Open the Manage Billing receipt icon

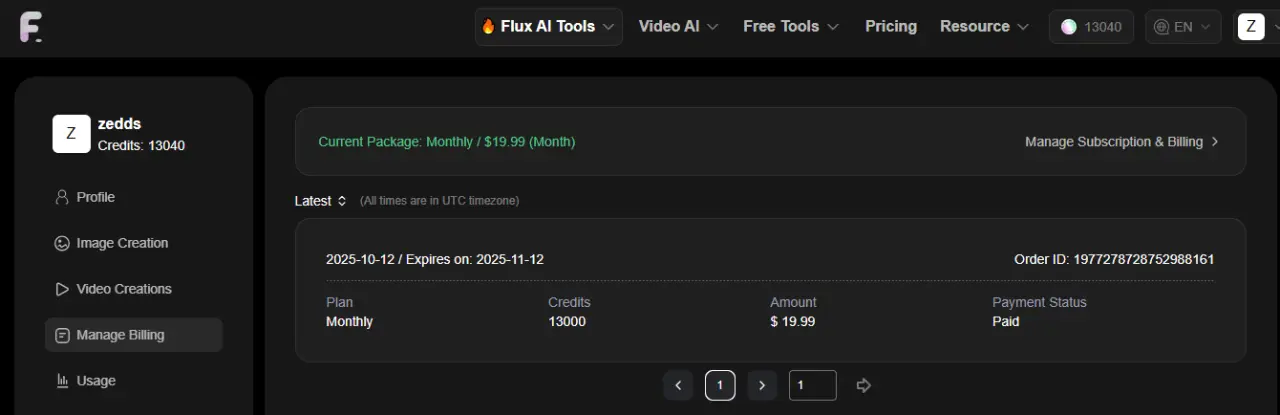pos(62,335)
